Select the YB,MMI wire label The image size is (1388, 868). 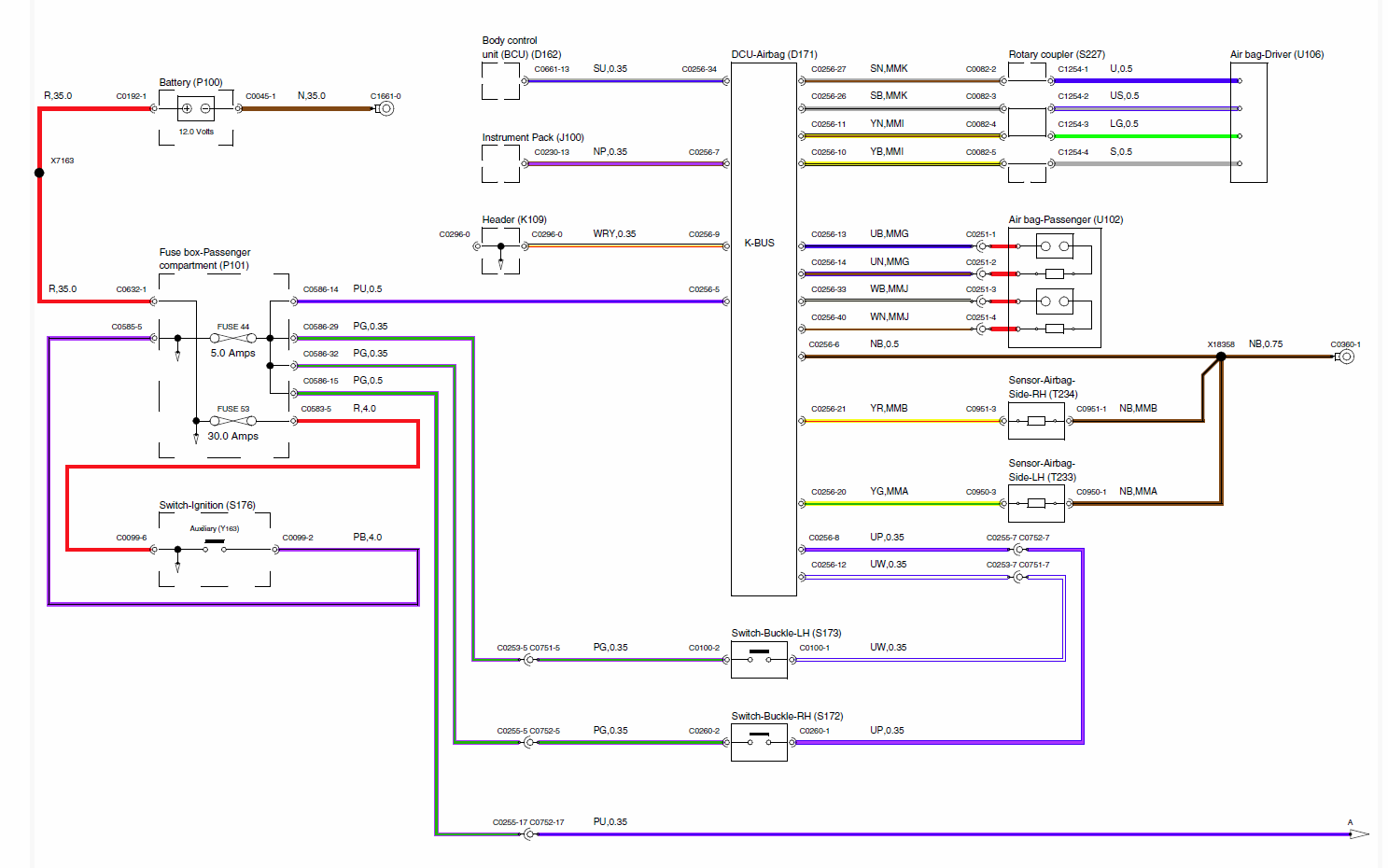click(x=887, y=151)
